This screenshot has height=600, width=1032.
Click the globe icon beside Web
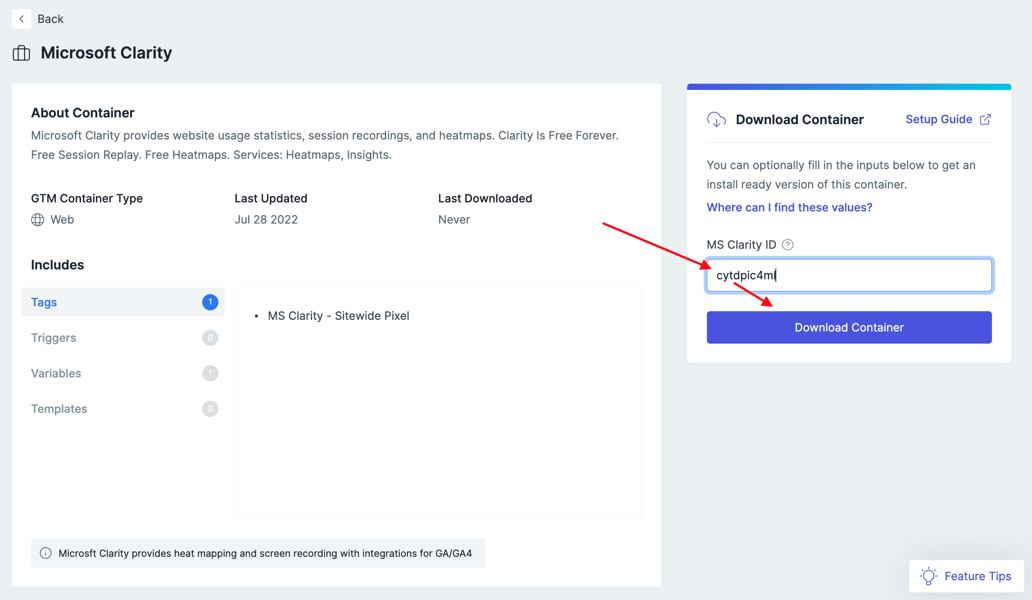[38, 220]
